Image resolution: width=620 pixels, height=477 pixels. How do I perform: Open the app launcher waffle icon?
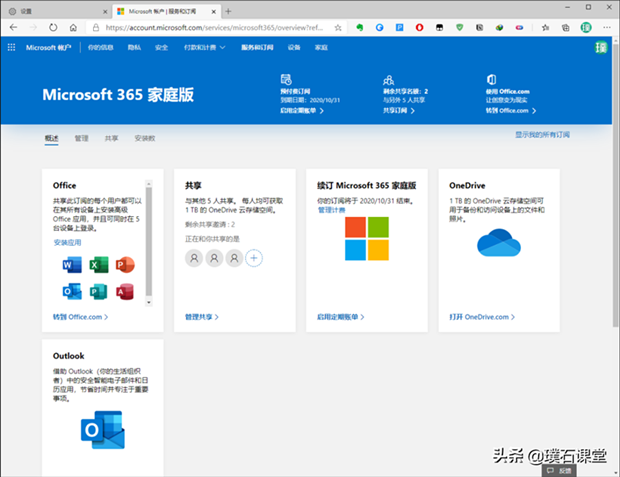coord(11,47)
